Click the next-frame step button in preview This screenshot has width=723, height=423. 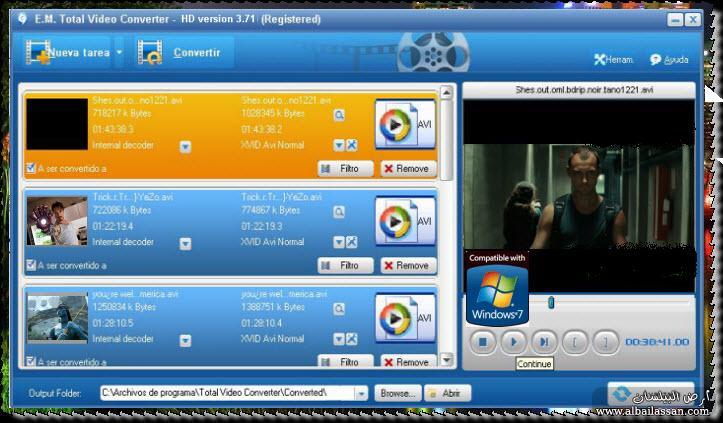[x=544, y=342]
